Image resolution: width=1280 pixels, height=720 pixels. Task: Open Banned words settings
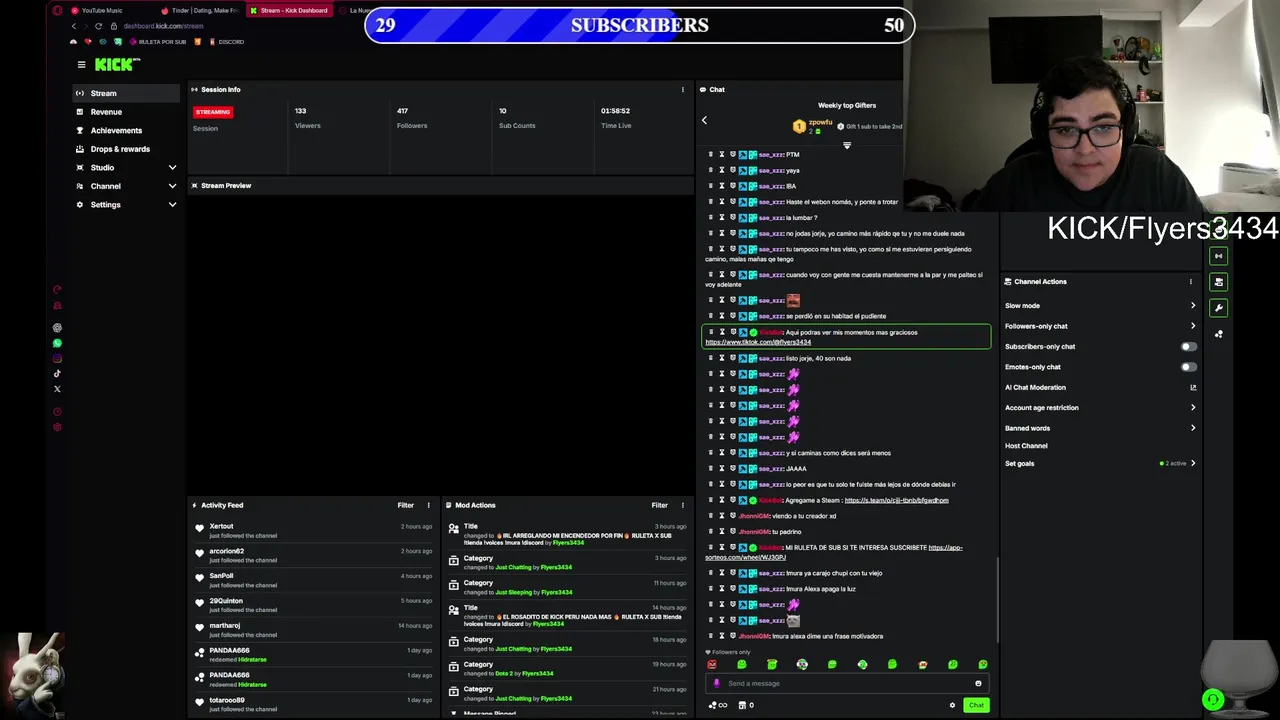click(x=1100, y=428)
